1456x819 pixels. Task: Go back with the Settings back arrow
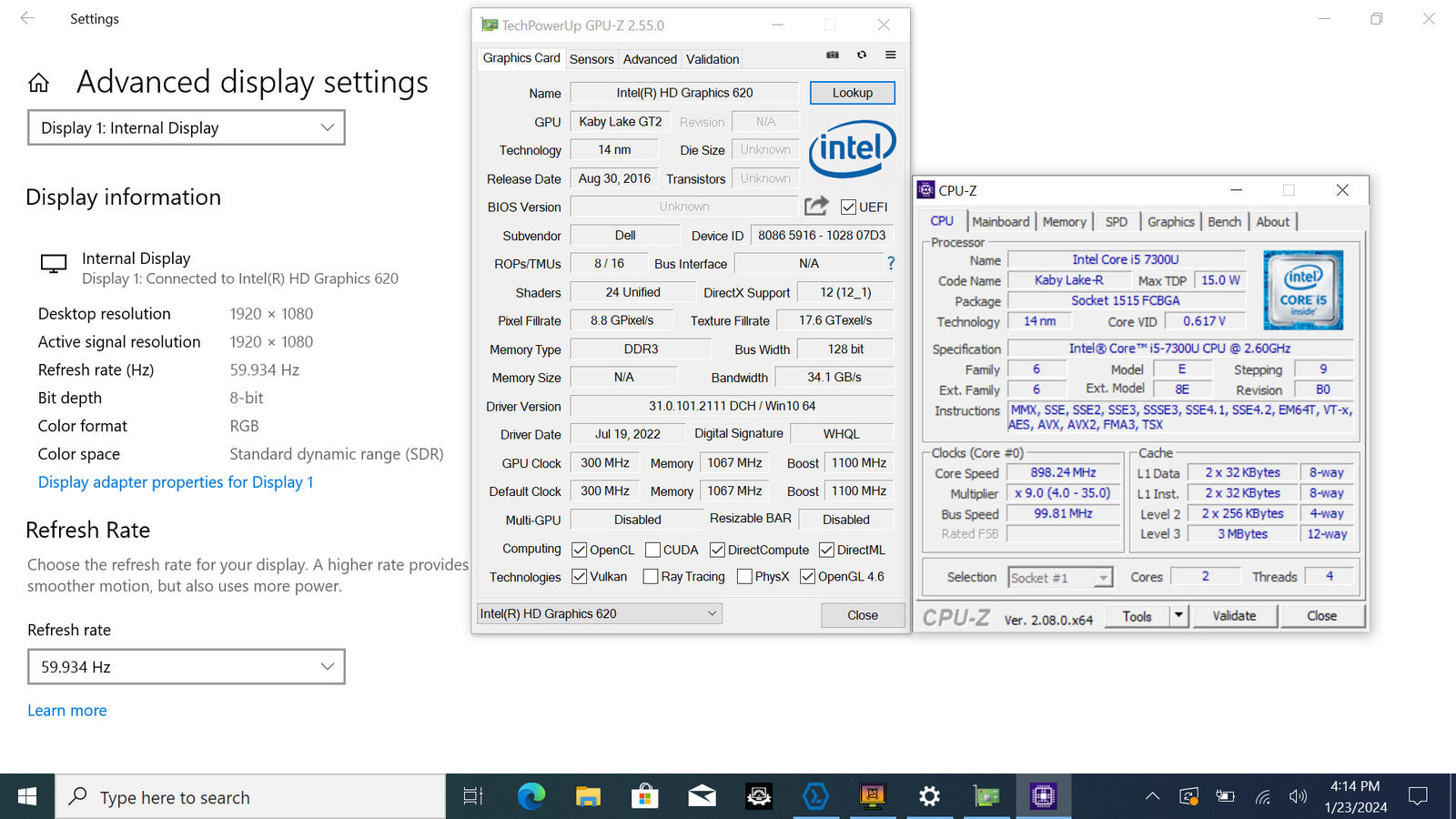pos(27,18)
